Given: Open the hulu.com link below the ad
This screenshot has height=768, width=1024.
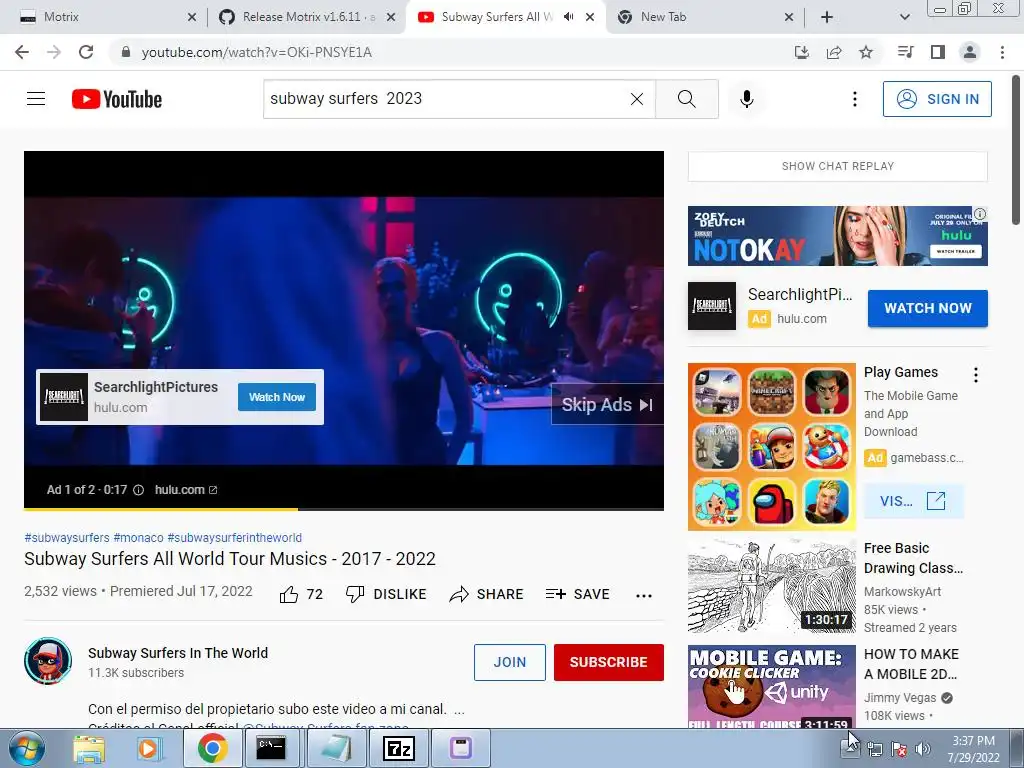Looking at the screenshot, I should point(185,490).
